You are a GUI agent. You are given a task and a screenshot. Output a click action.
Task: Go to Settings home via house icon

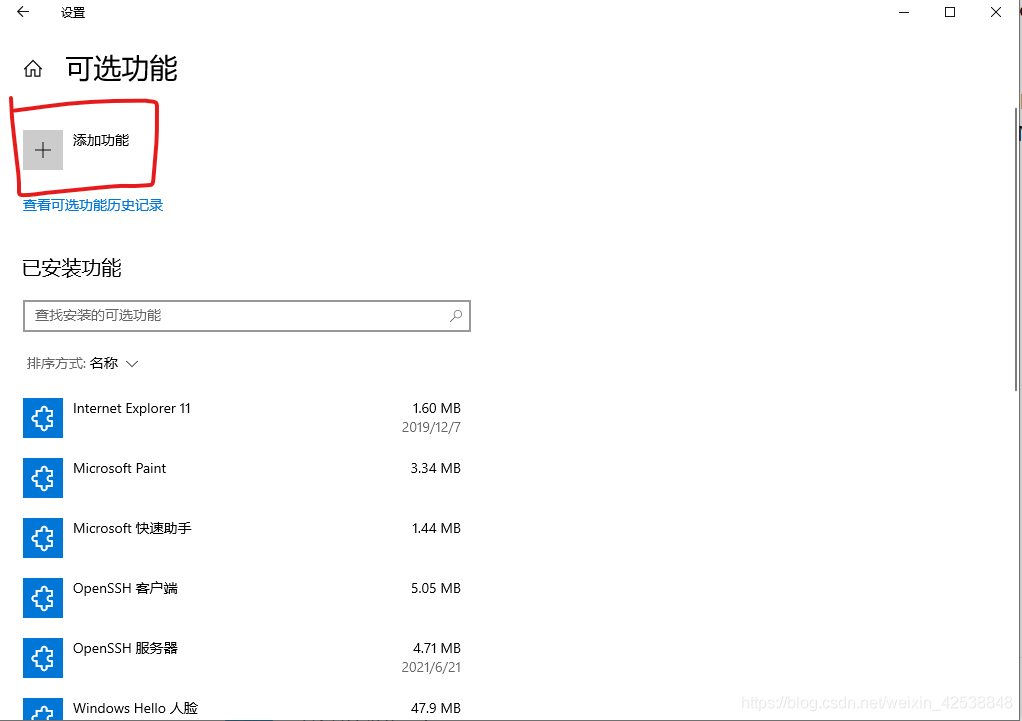(x=33, y=68)
